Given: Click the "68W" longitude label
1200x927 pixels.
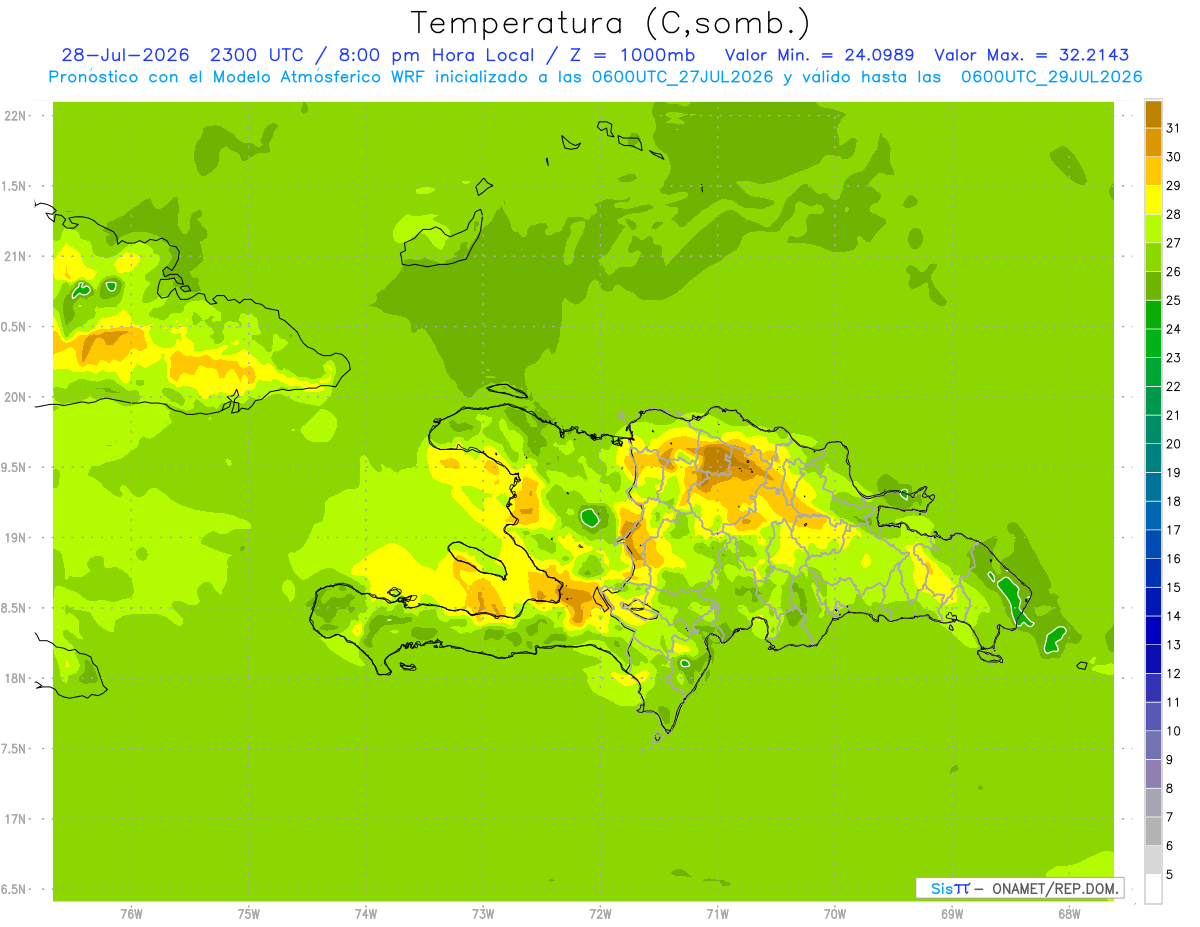Looking at the screenshot, I should (x=1069, y=914).
